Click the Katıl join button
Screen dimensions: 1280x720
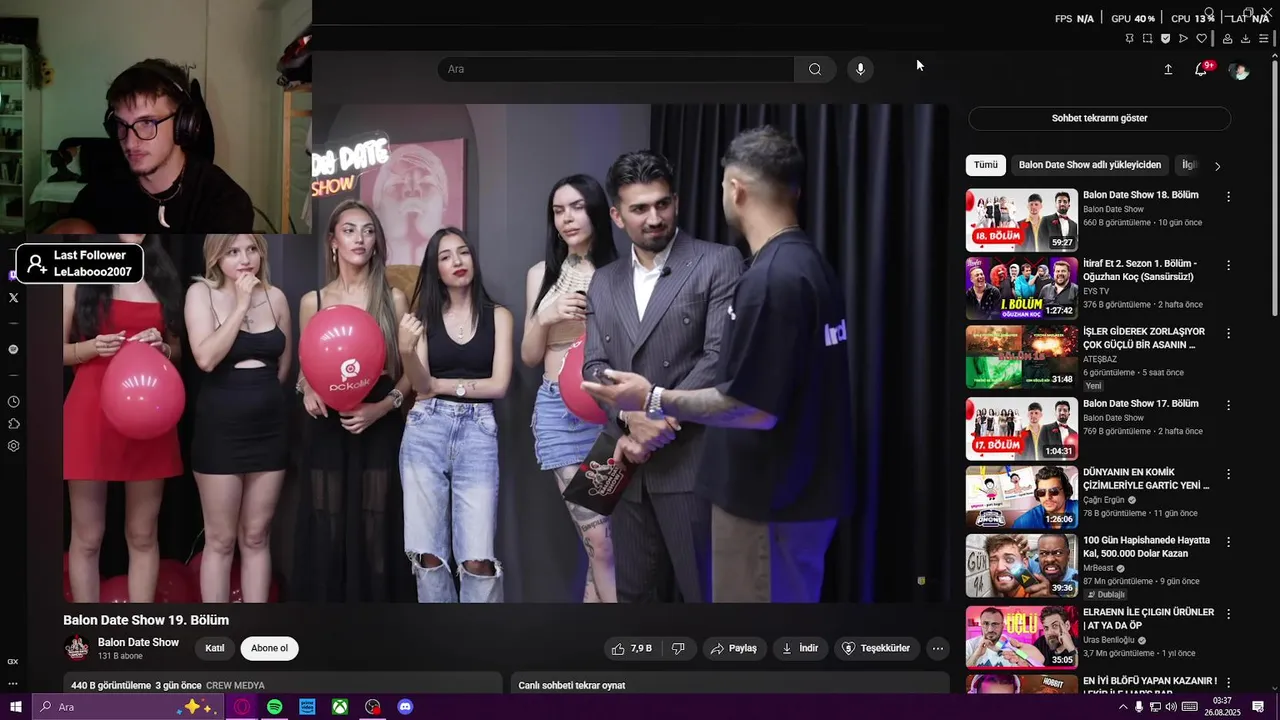pyautogui.click(x=215, y=648)
